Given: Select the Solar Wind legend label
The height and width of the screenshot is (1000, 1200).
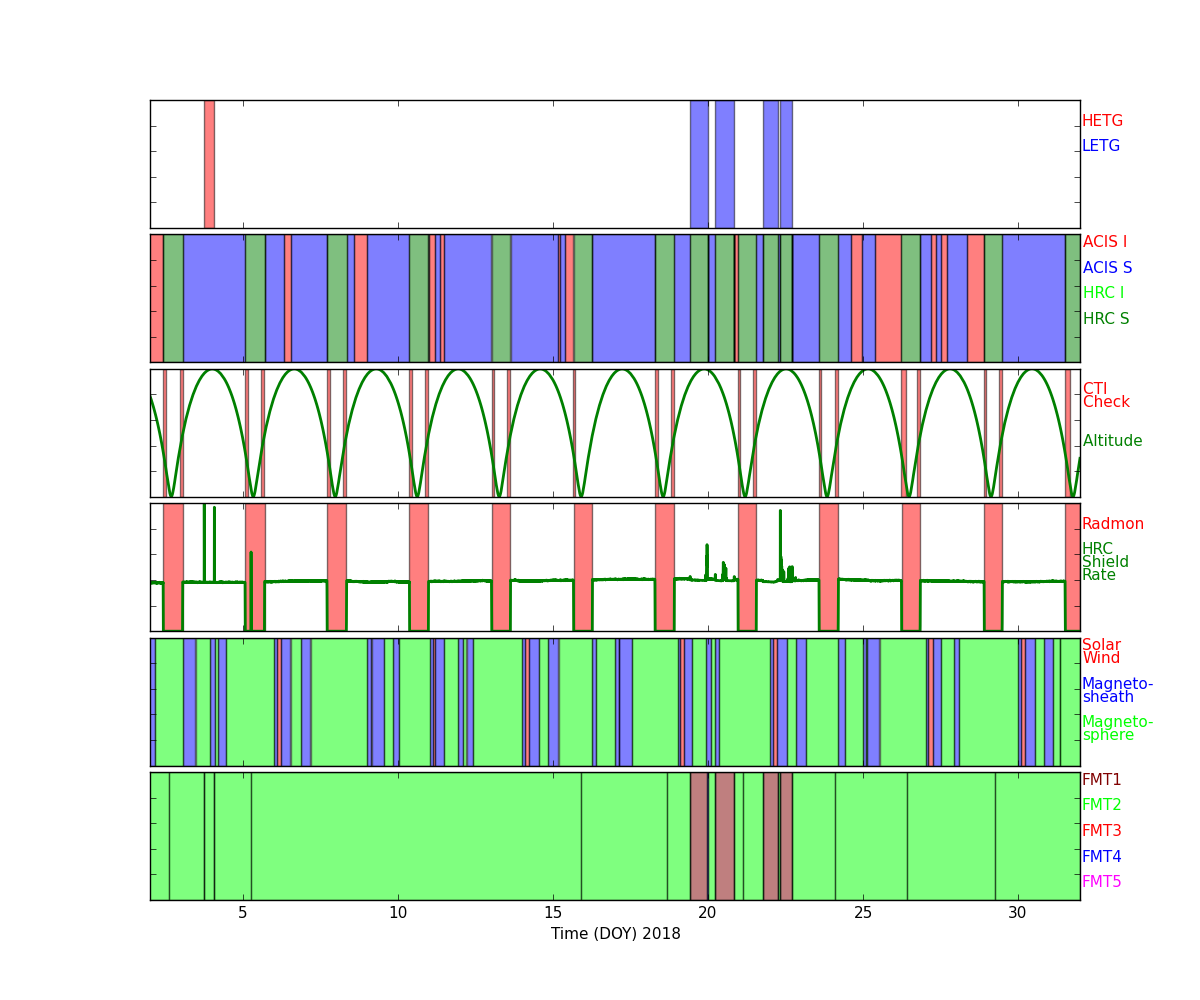Looking at the screenshot, I should tap(1101, 652).
